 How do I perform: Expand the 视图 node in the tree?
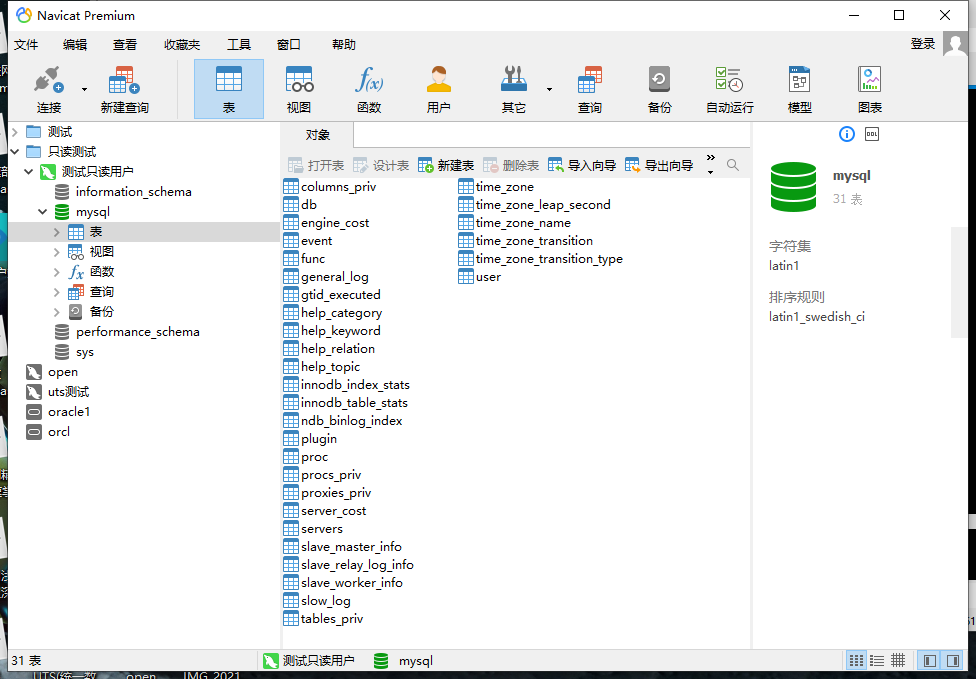coord(57,252)
